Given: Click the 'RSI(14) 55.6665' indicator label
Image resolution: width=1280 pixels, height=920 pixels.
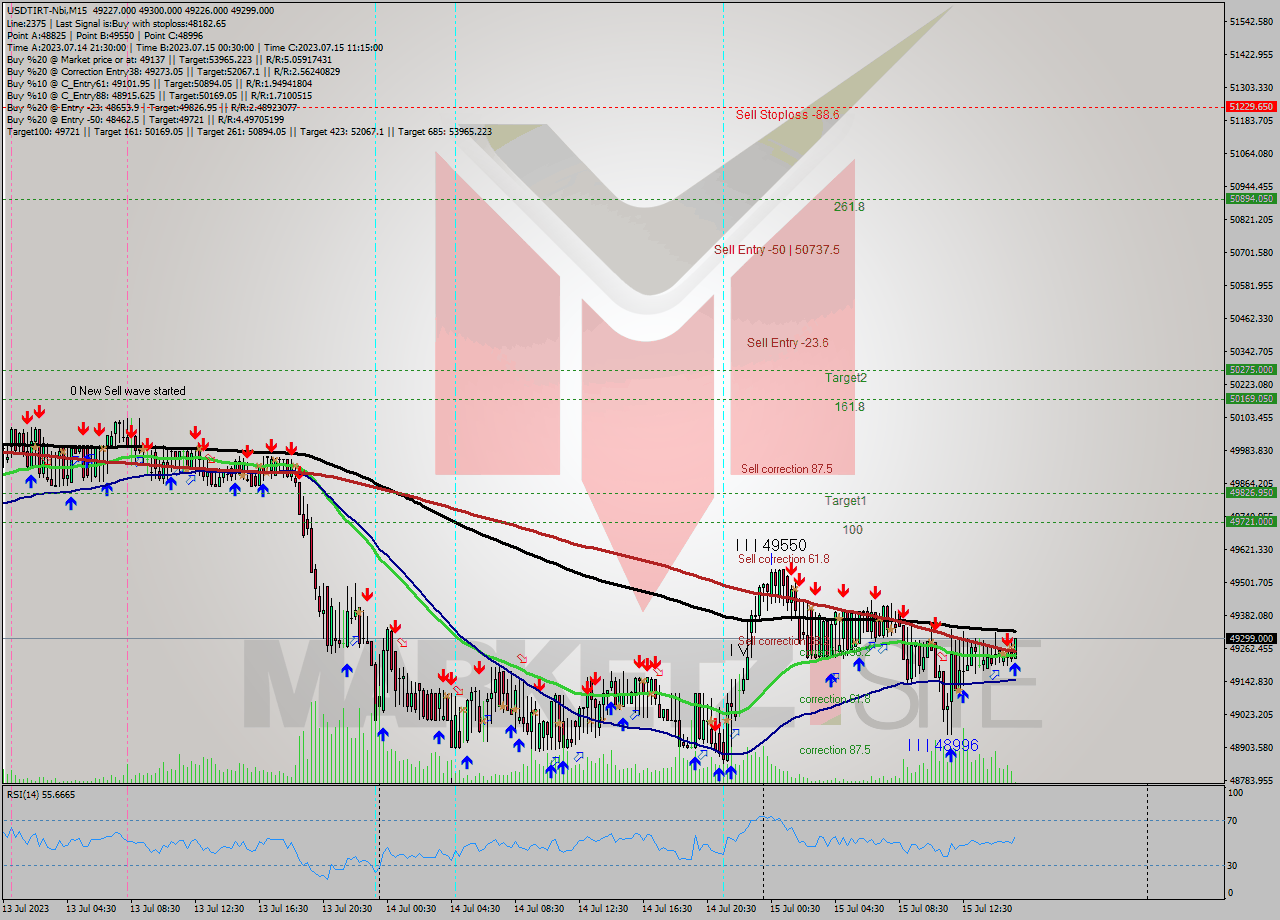Looking at the screenshot, I should pos(41,794).
